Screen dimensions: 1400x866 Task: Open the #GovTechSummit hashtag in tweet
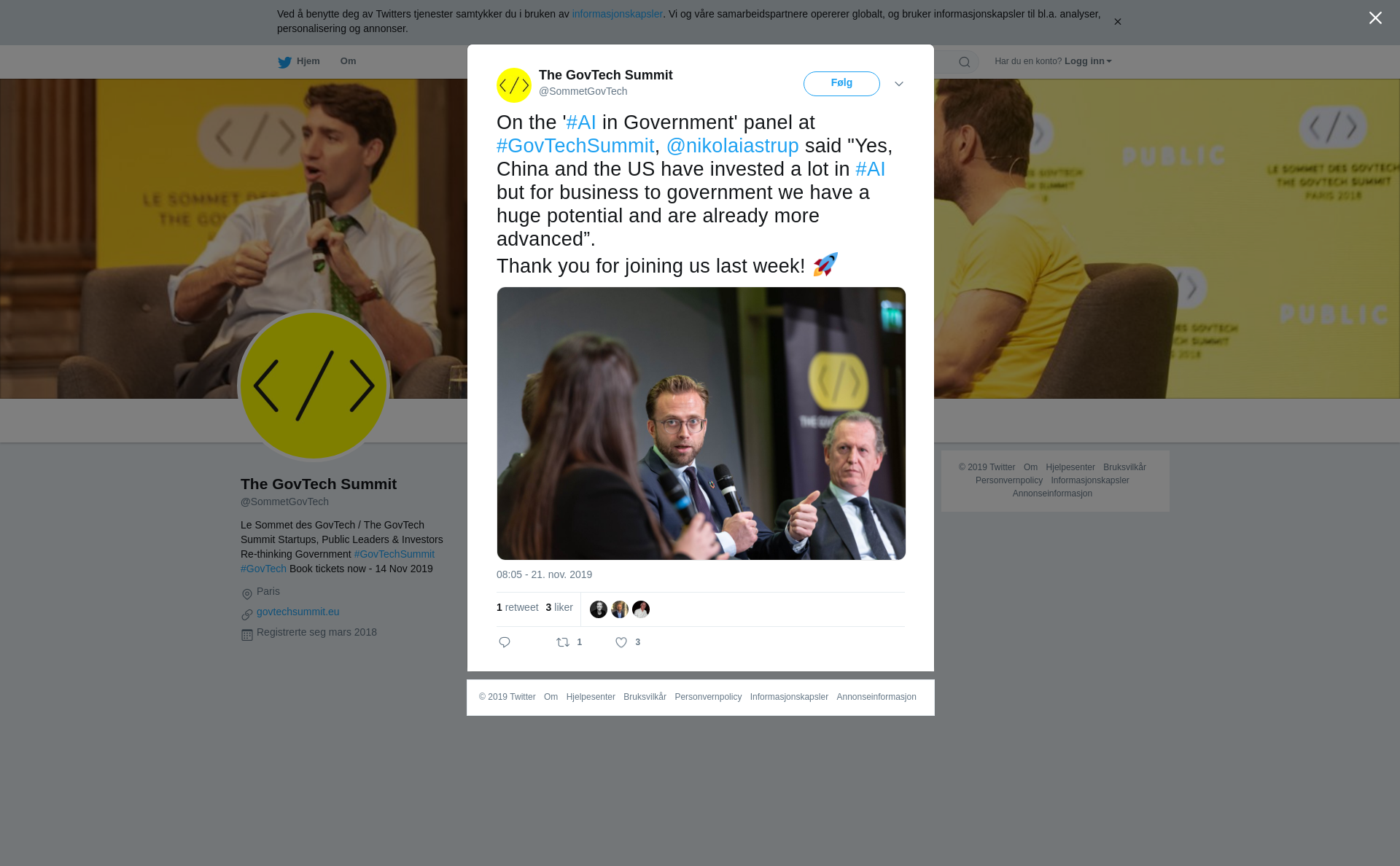point(575,146)
